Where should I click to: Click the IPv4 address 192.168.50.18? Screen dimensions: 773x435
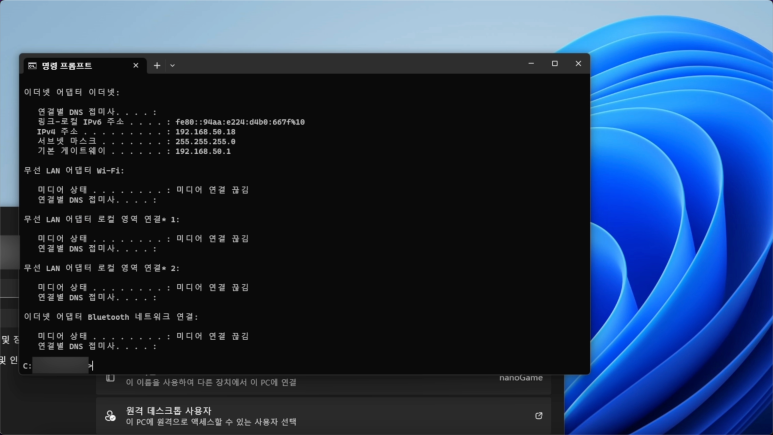[x=205, y=132]
